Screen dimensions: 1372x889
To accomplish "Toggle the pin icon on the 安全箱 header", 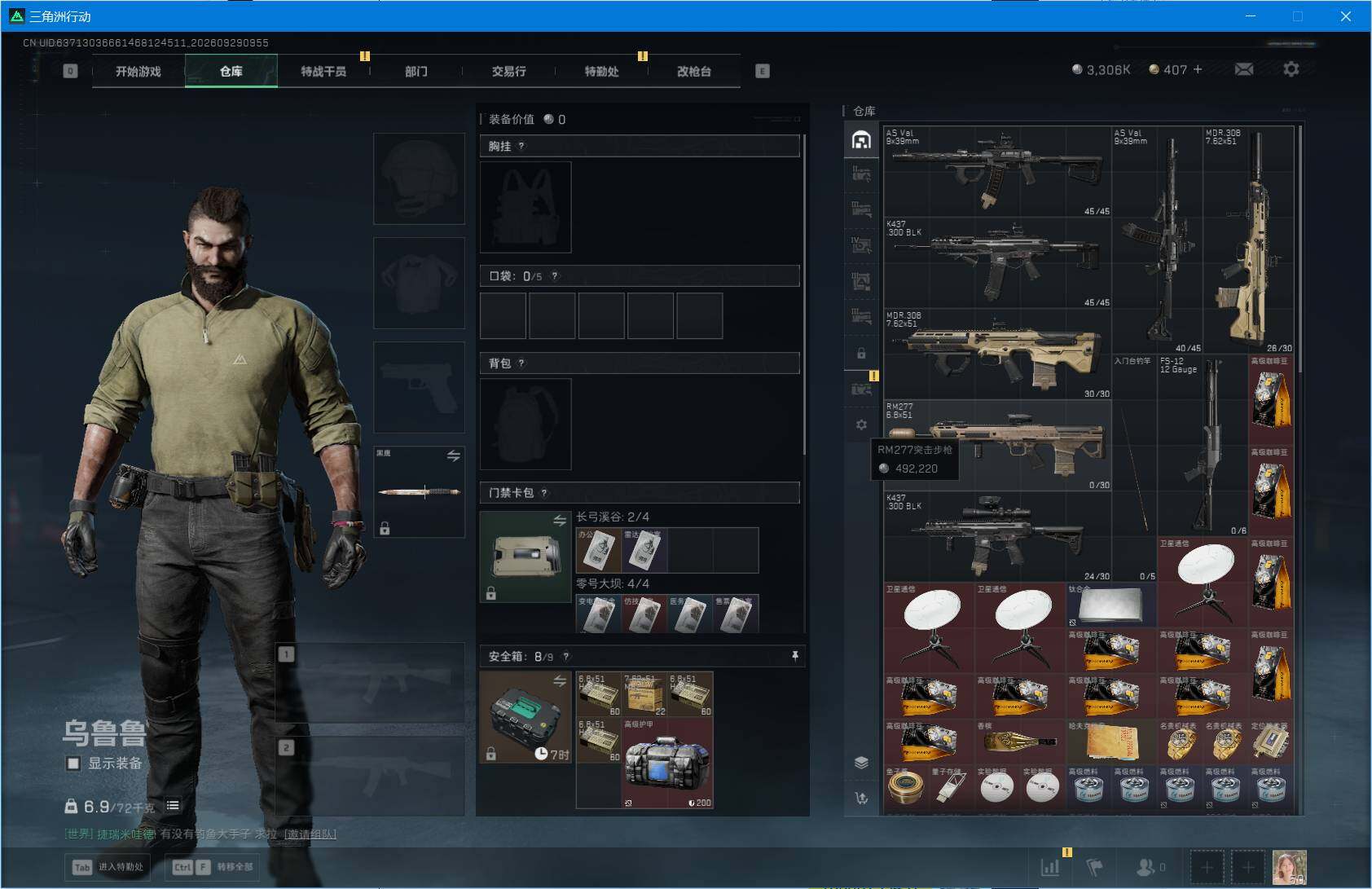I will click(x=794, y=657).
